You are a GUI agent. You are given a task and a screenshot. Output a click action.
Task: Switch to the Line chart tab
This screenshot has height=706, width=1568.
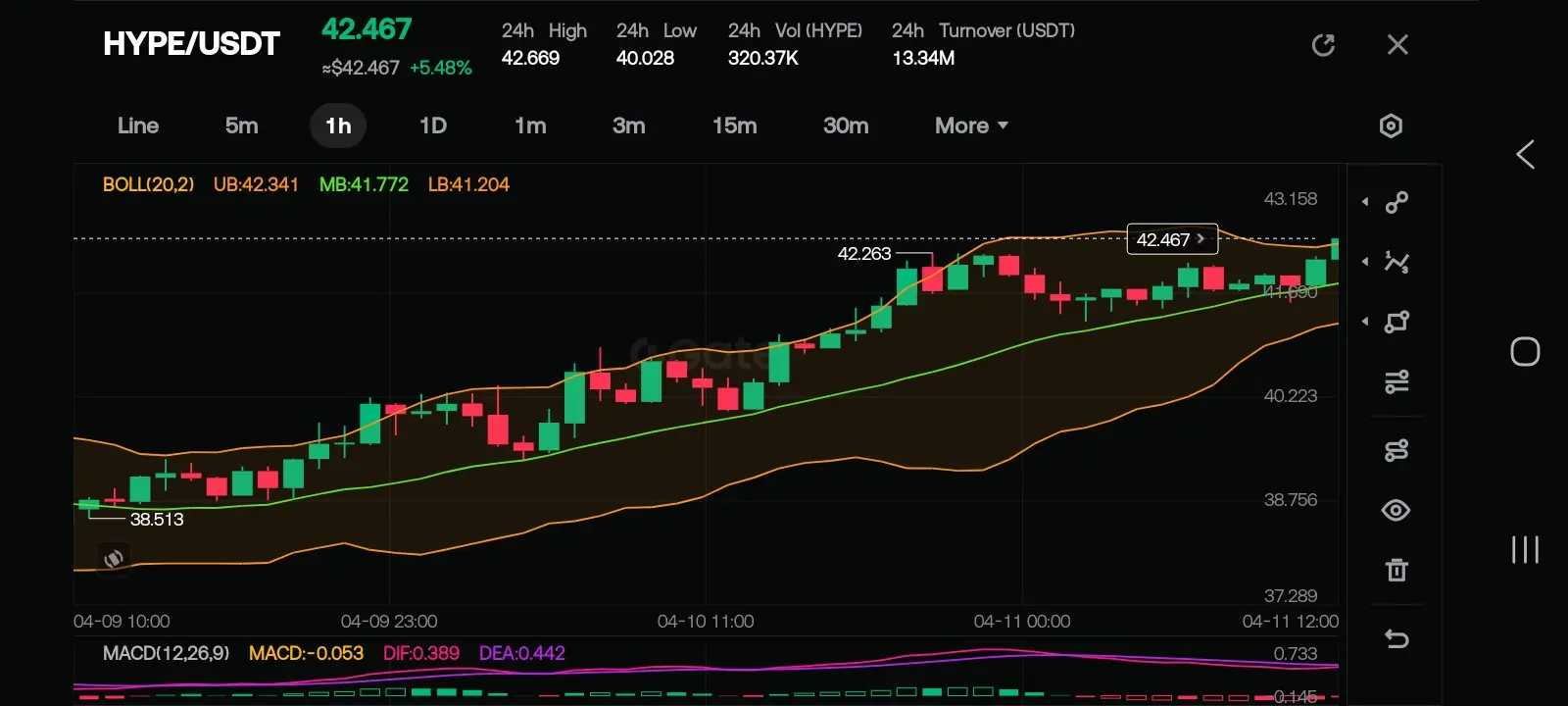(138, 126)
